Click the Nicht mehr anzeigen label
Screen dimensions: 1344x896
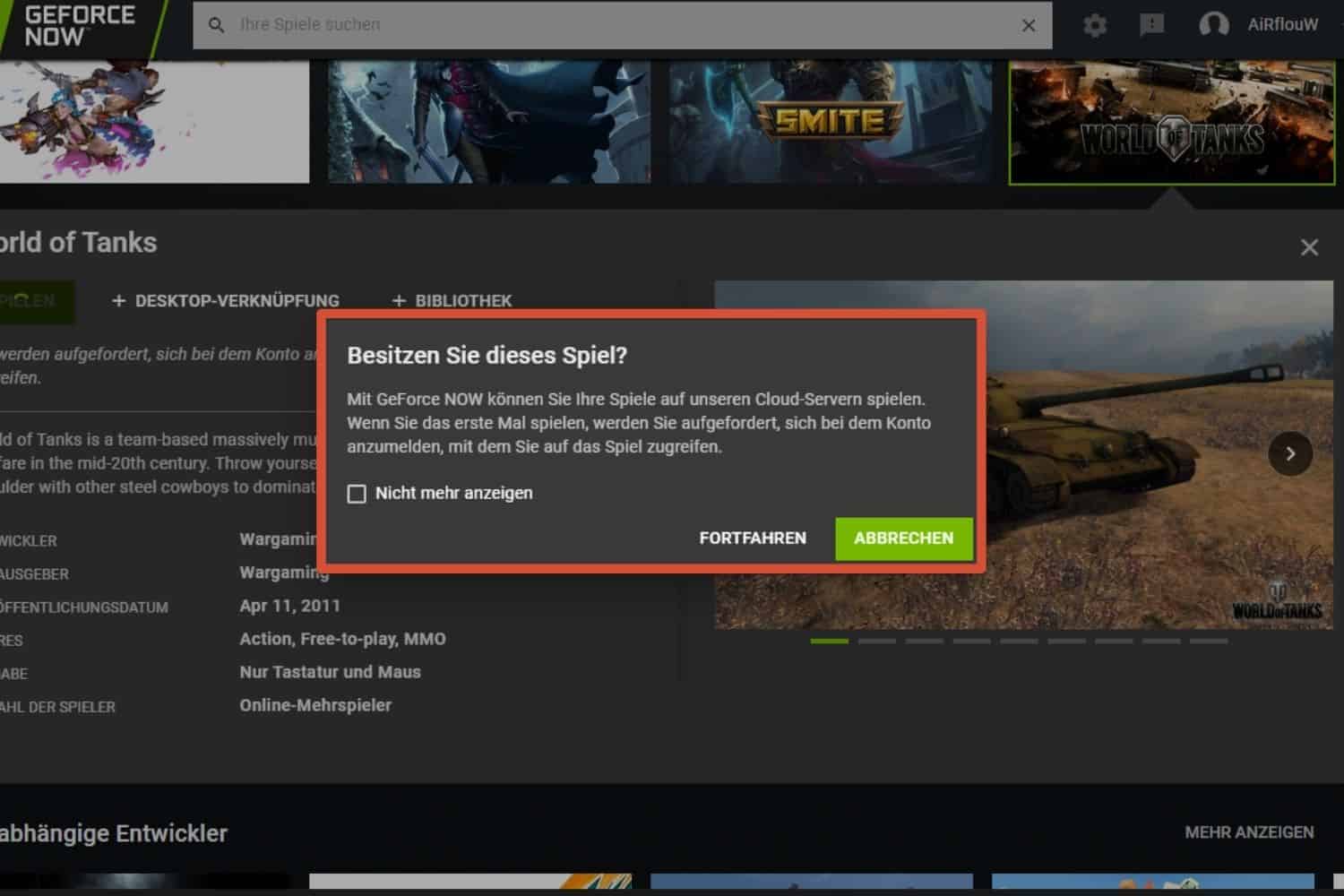(x=453, y=494)
